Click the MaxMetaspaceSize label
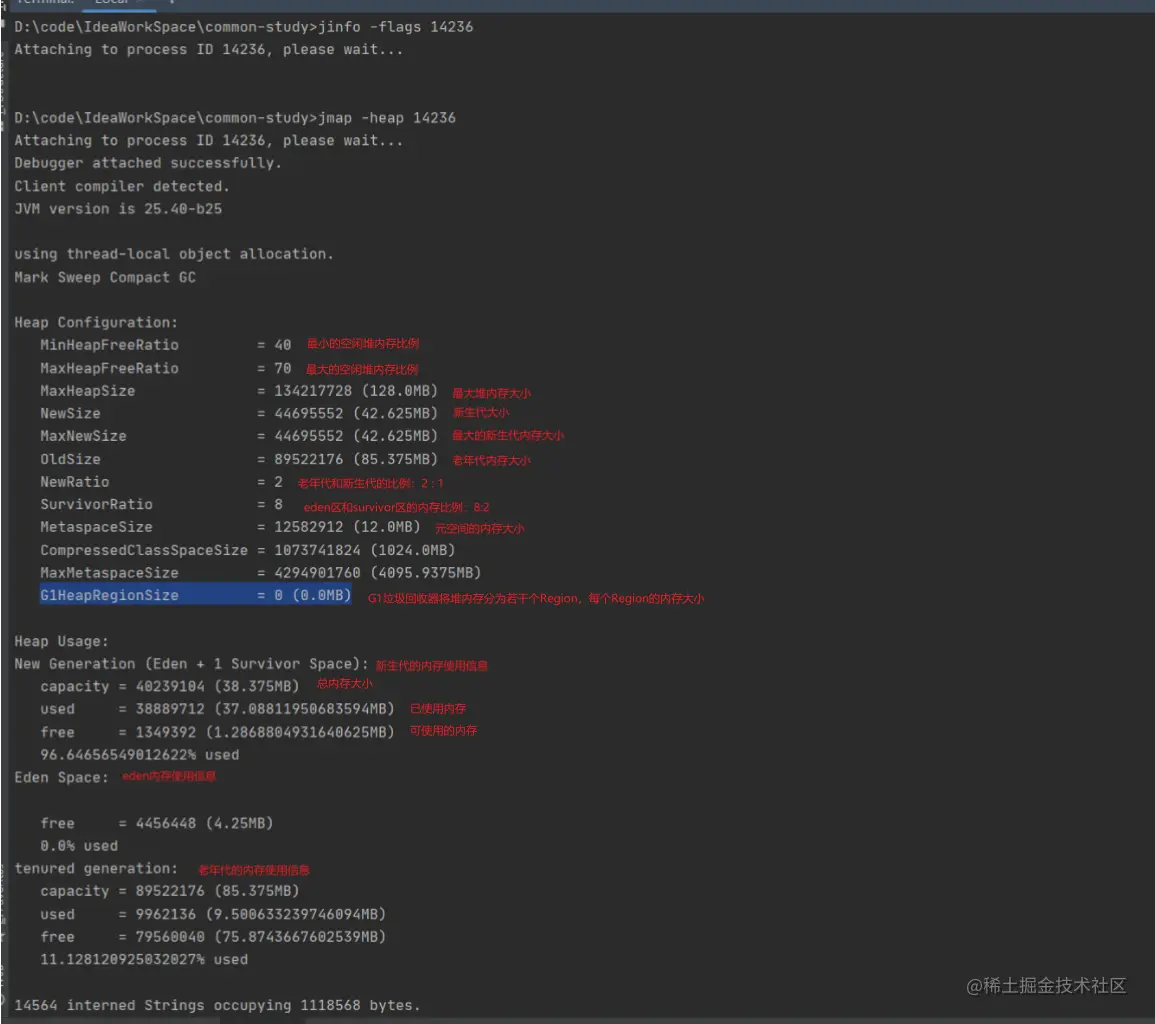Image resolution: width=1155 pixels, height=1024 pixels. pyautogui.click(x=109, y=573)
